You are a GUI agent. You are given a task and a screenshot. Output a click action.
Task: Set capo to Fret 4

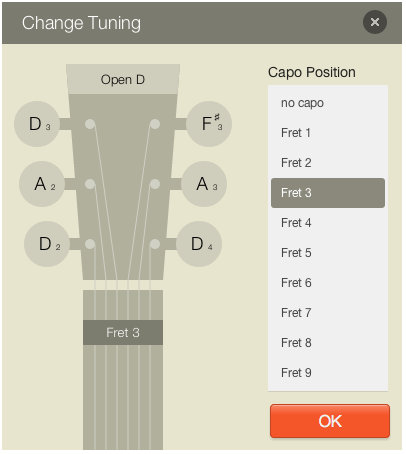328,223
